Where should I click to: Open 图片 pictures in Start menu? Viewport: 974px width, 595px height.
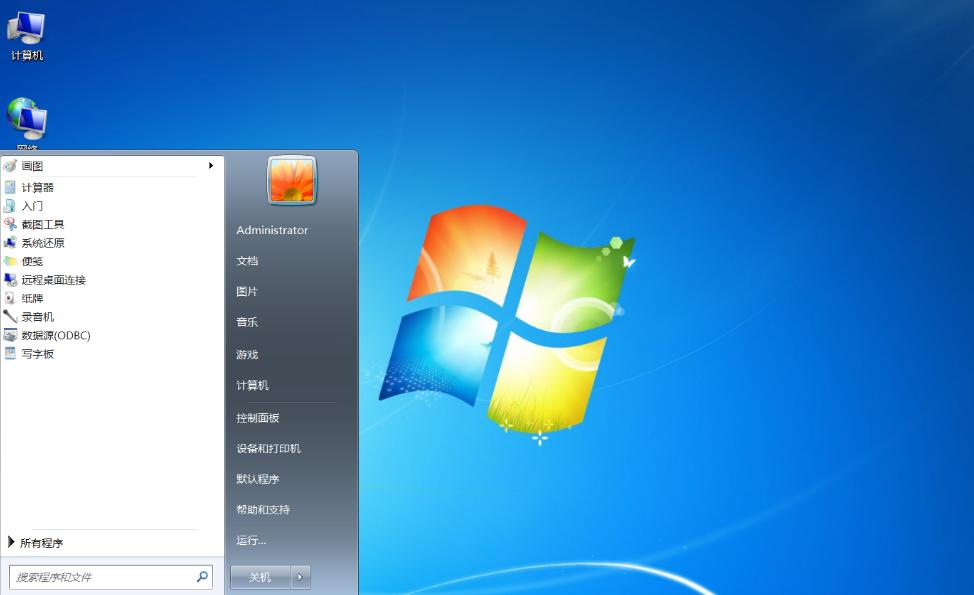247,291
